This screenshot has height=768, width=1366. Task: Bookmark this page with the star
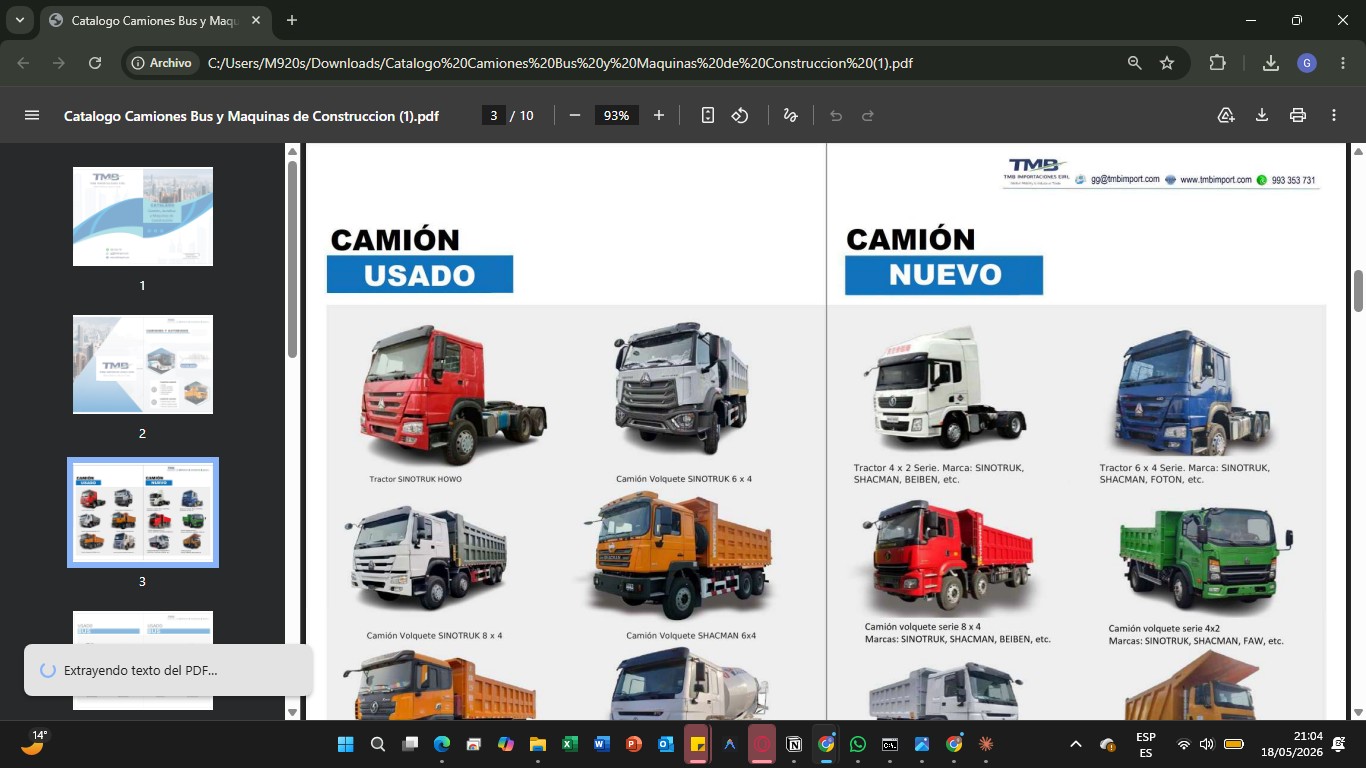tap(1167, 63)
